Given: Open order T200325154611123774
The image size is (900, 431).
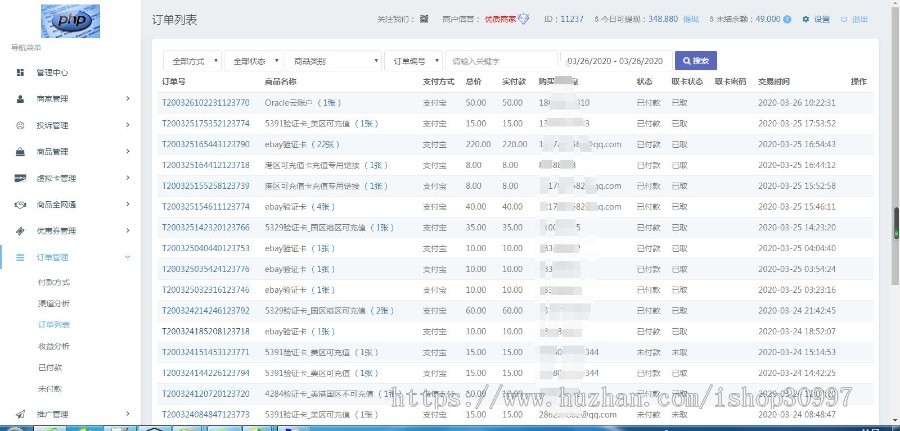Looking at the screenshot, I should 205,207.
